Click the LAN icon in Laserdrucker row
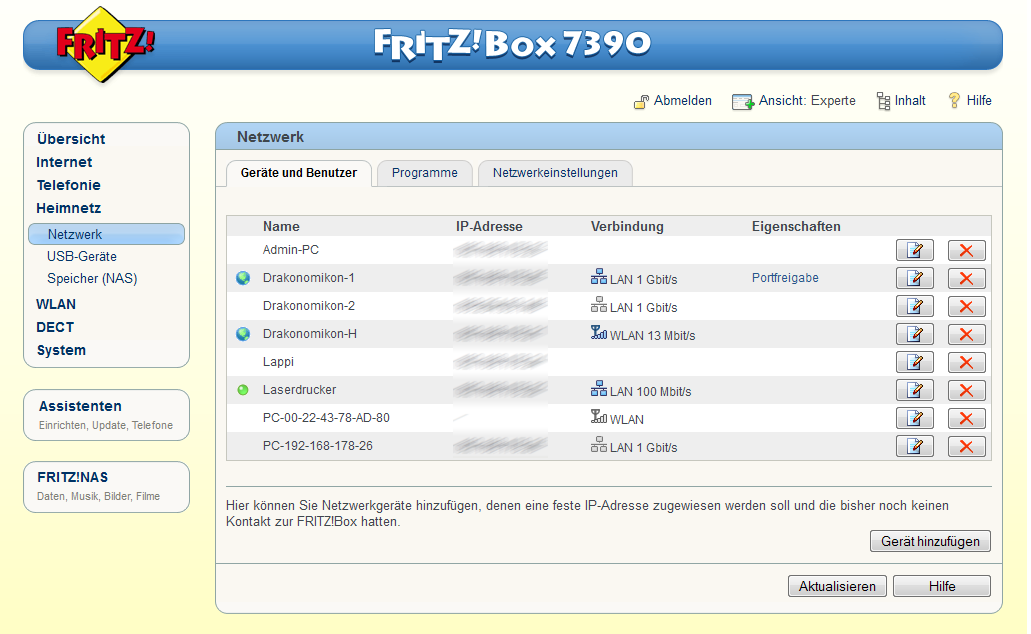 click(598, 389)
